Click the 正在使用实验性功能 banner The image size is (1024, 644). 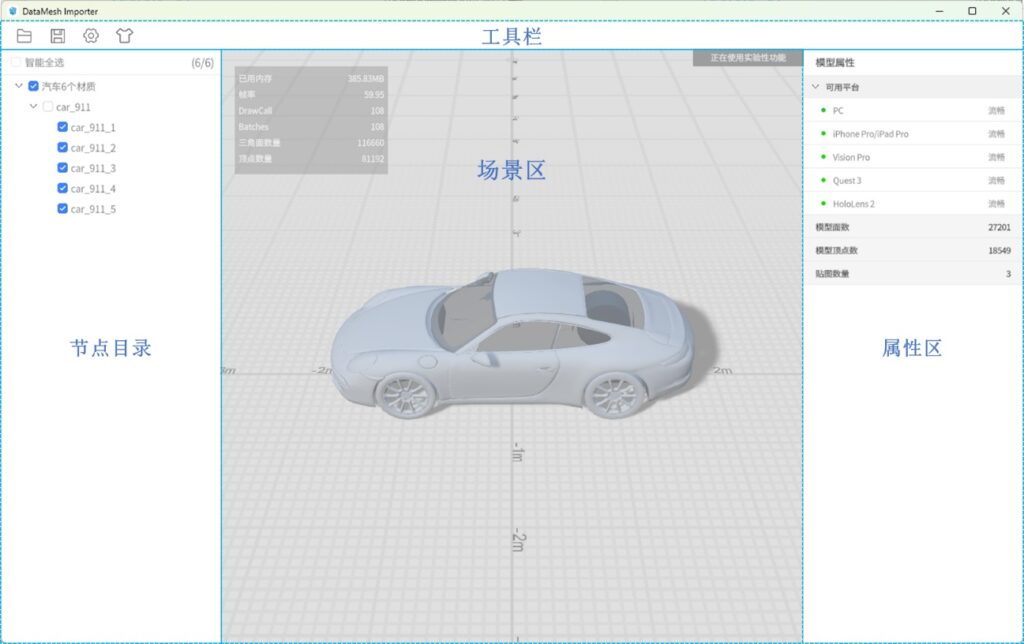point(747,58)
